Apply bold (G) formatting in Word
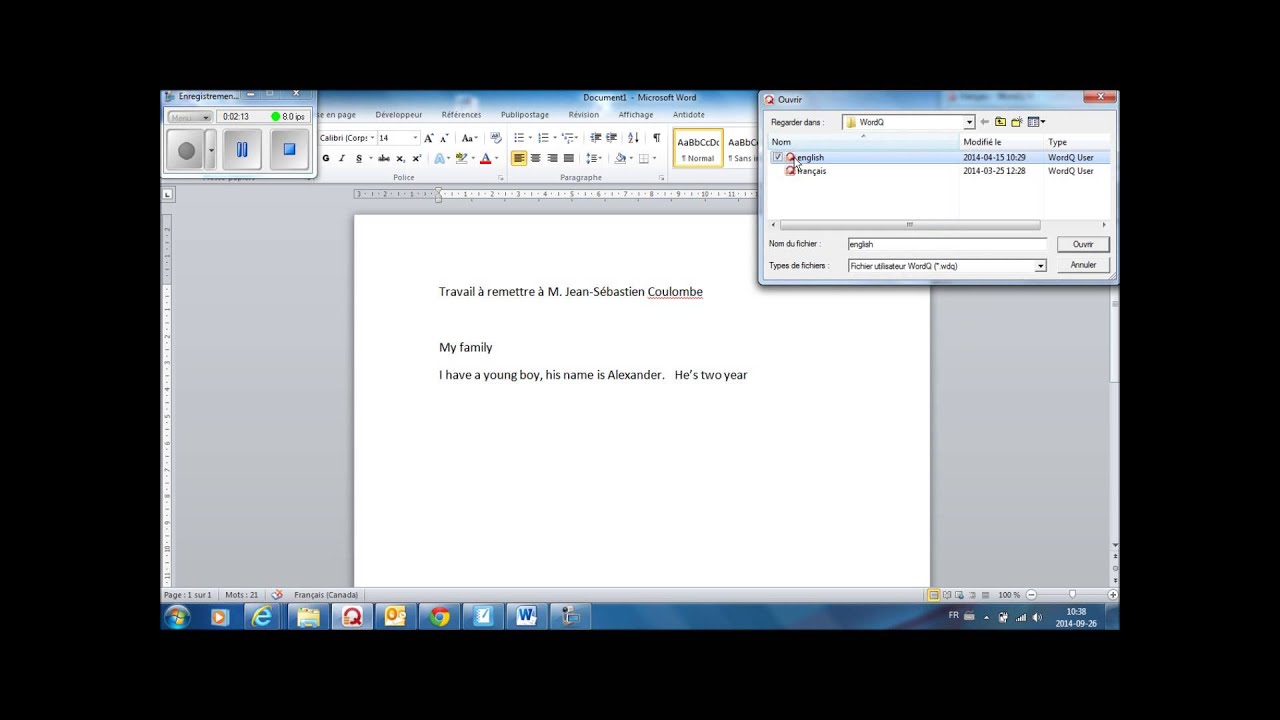Image resolution: width=1280 pixels, height=720 pixels. tap(326, 158)
